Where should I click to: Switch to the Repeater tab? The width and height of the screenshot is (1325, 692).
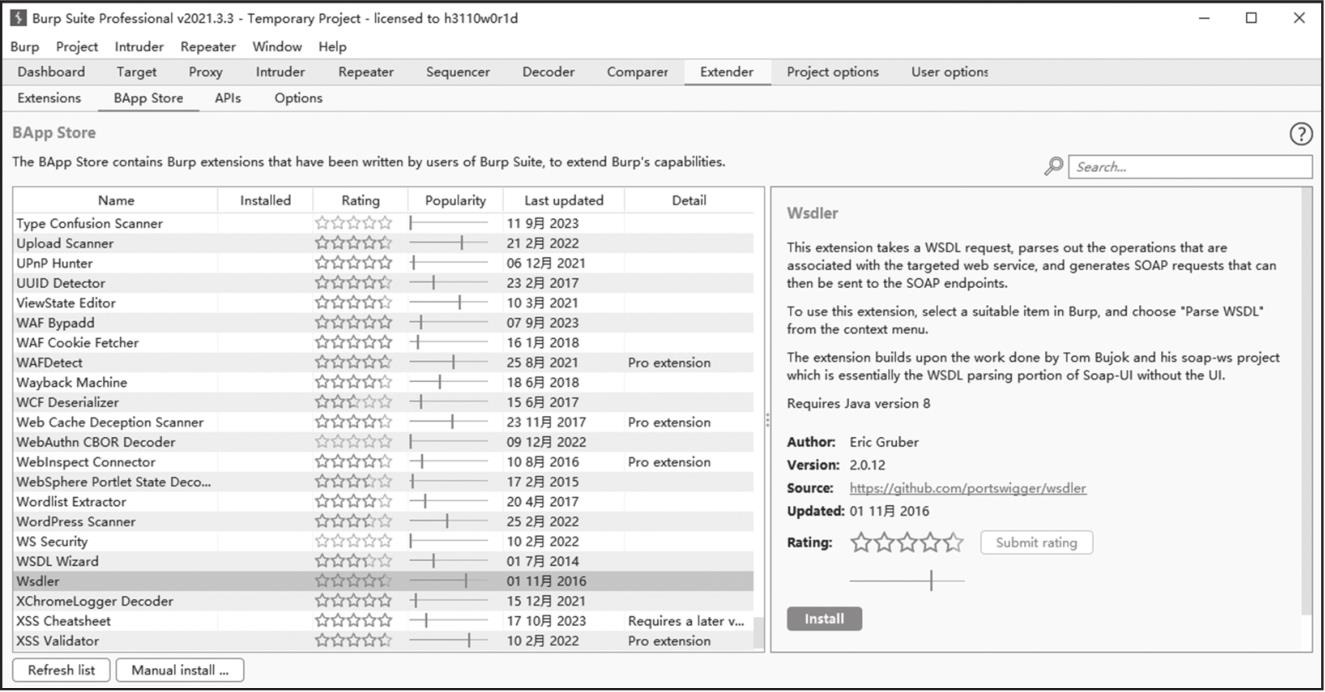click(366, 72)
